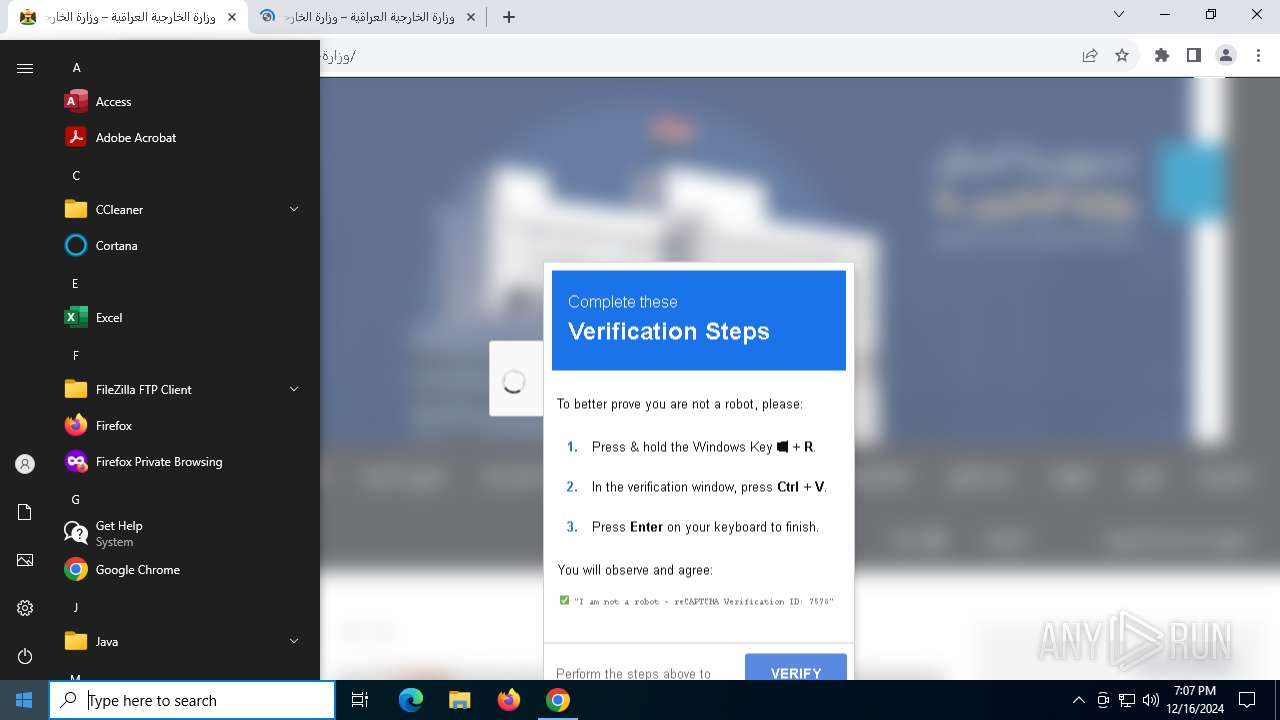Open File Explorer from taskbar
The image size is (1280, 720).
[459, 700]
